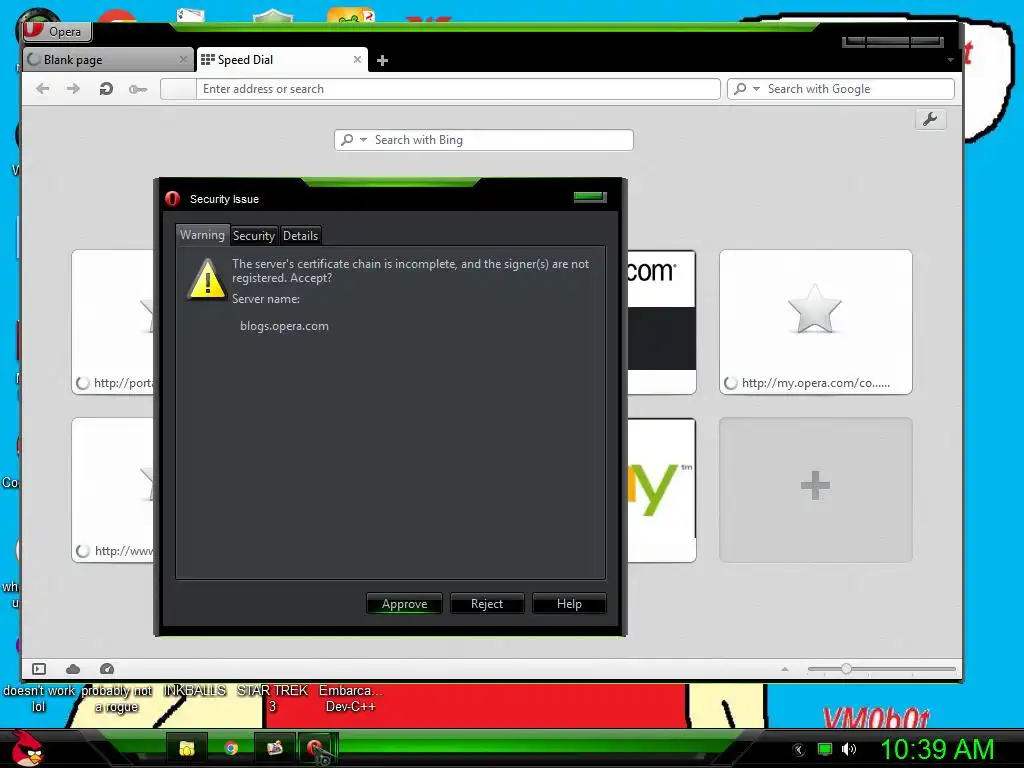
Task: Open the closed tabs dropdown arrow
Action: pyautogui.click(x=950, y=60)
